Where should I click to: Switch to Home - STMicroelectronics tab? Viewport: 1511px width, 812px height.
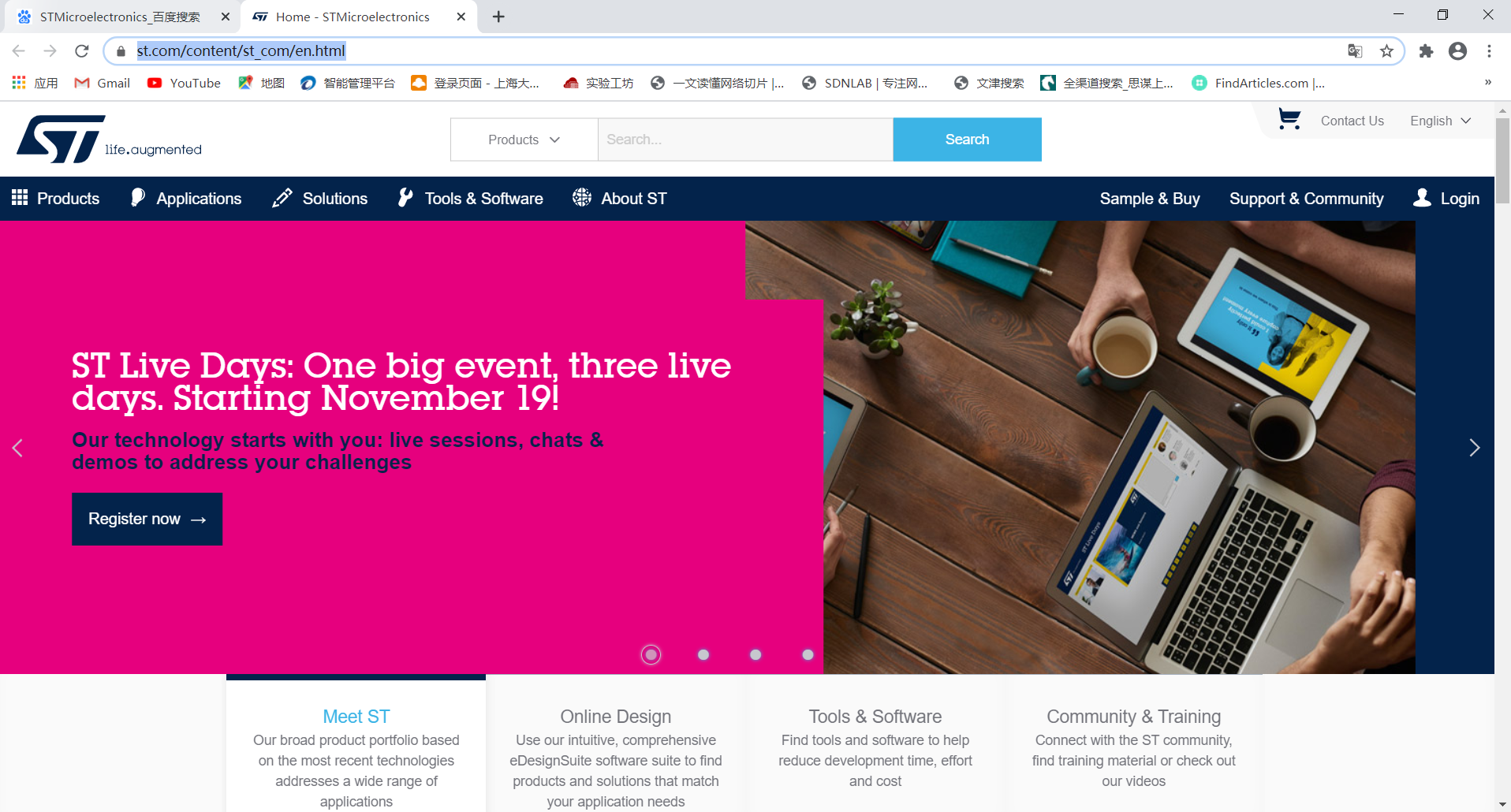(x=353, y=17)
